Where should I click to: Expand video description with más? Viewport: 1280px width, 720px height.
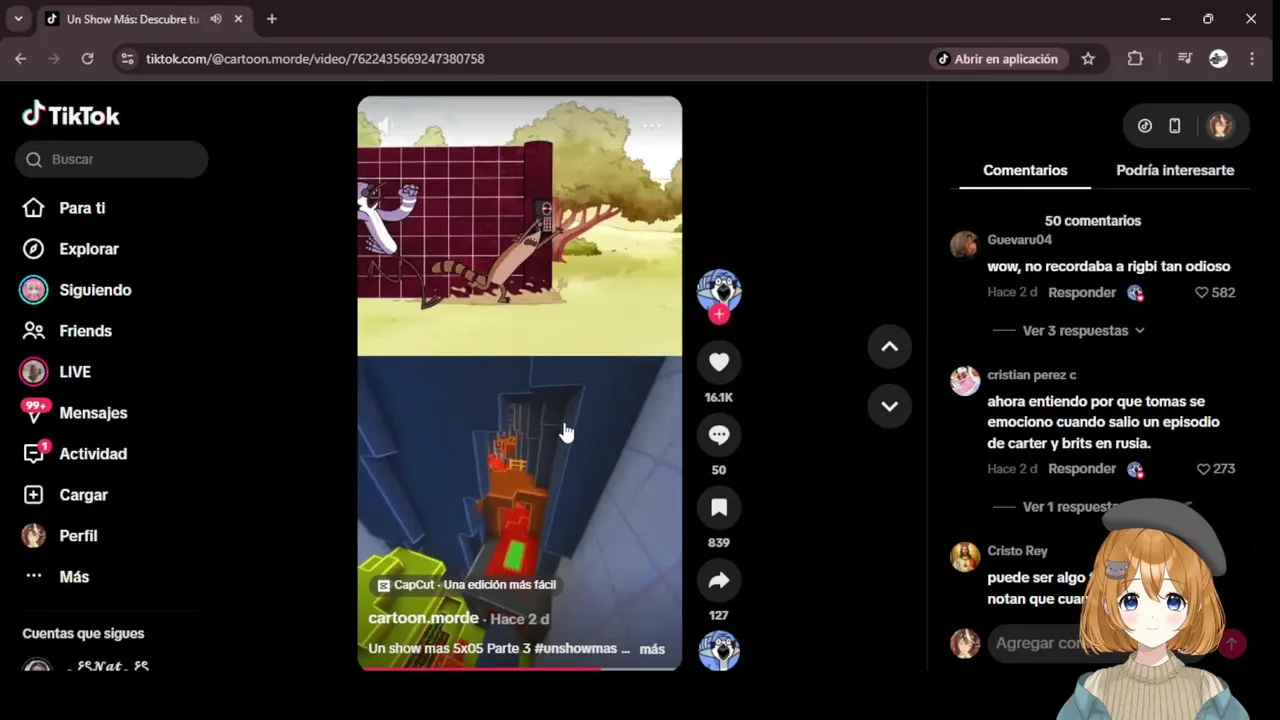pos(652,649)
